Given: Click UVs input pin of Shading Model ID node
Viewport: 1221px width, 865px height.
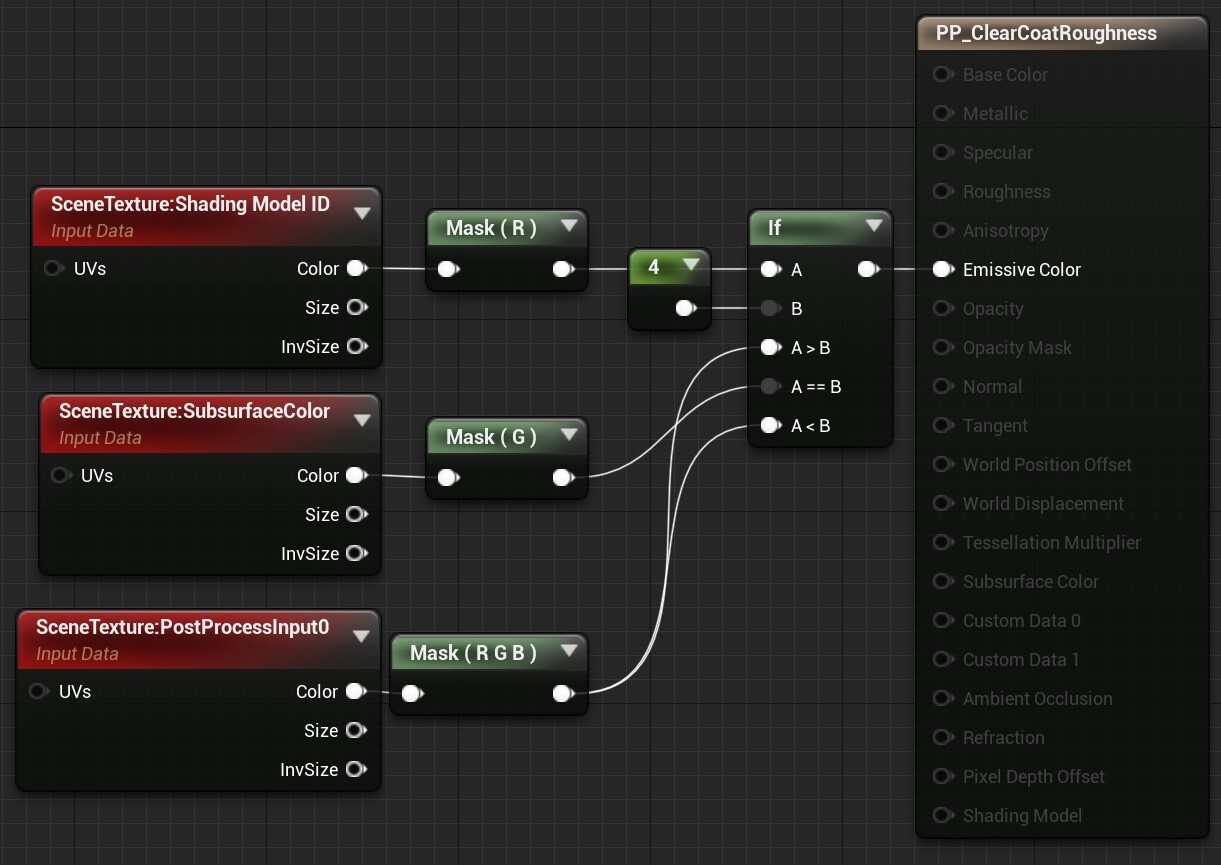Looking at the screenshot, I should [54, 269].
